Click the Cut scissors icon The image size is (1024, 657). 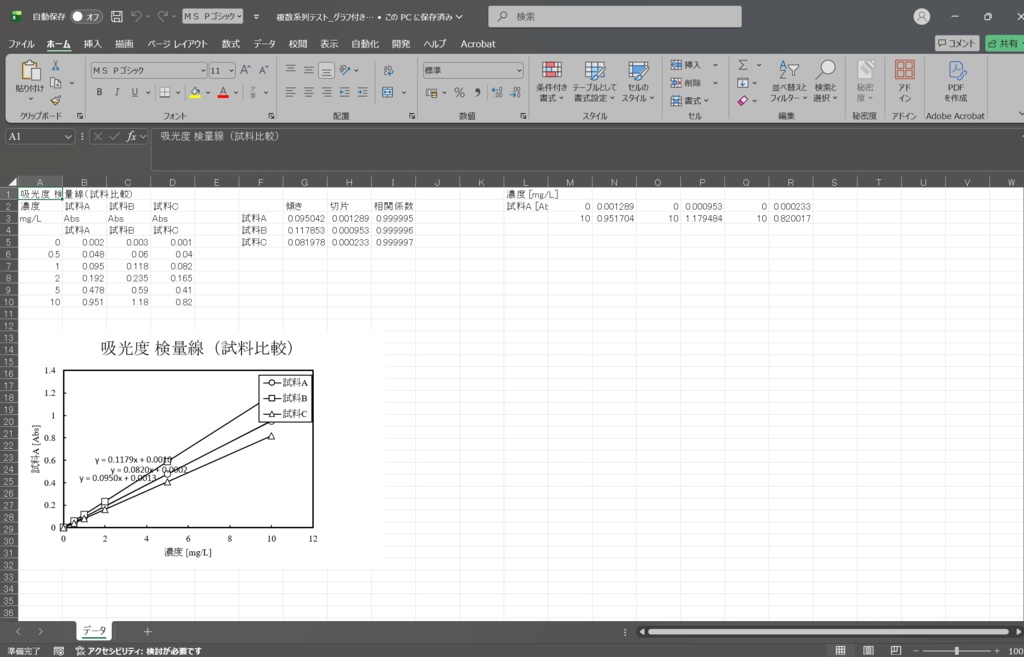coord(56,65)
